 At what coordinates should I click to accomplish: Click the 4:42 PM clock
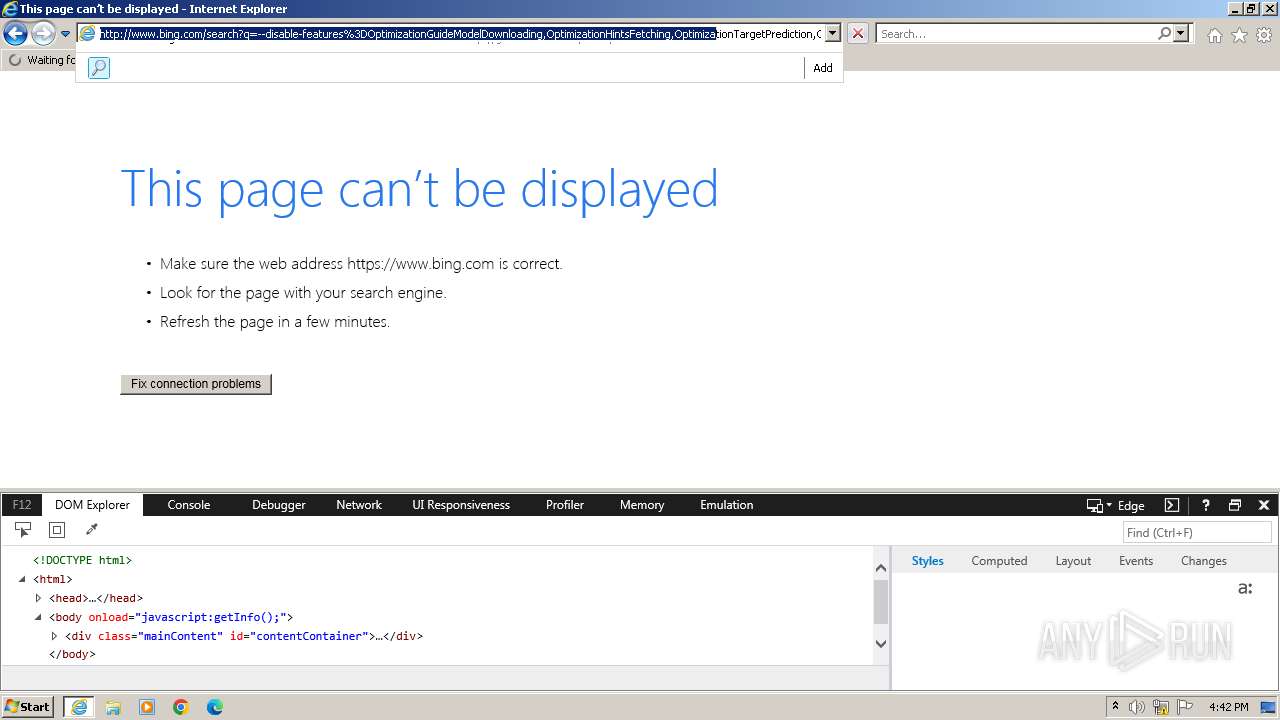(x=1228, y=707)
